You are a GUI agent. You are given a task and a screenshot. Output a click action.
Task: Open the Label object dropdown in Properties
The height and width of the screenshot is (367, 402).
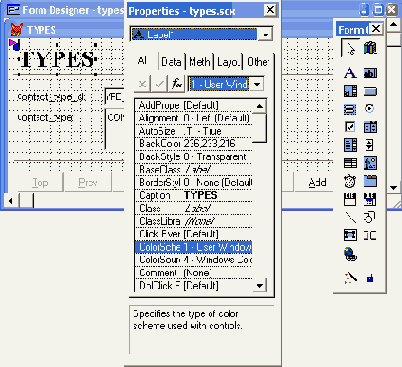[x=266, y=34]
